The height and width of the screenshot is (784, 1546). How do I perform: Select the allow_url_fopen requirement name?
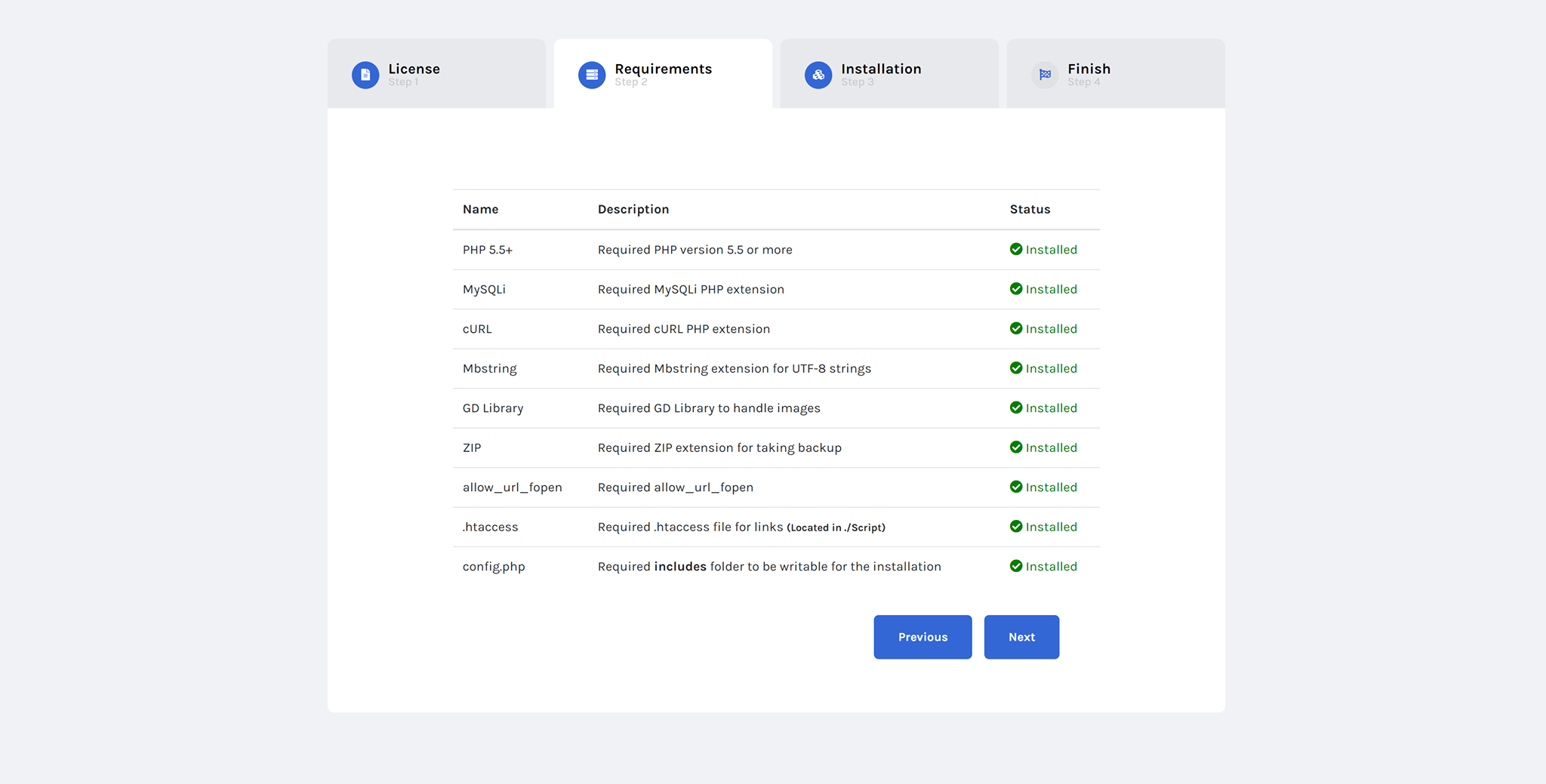(x=512, y=487)
